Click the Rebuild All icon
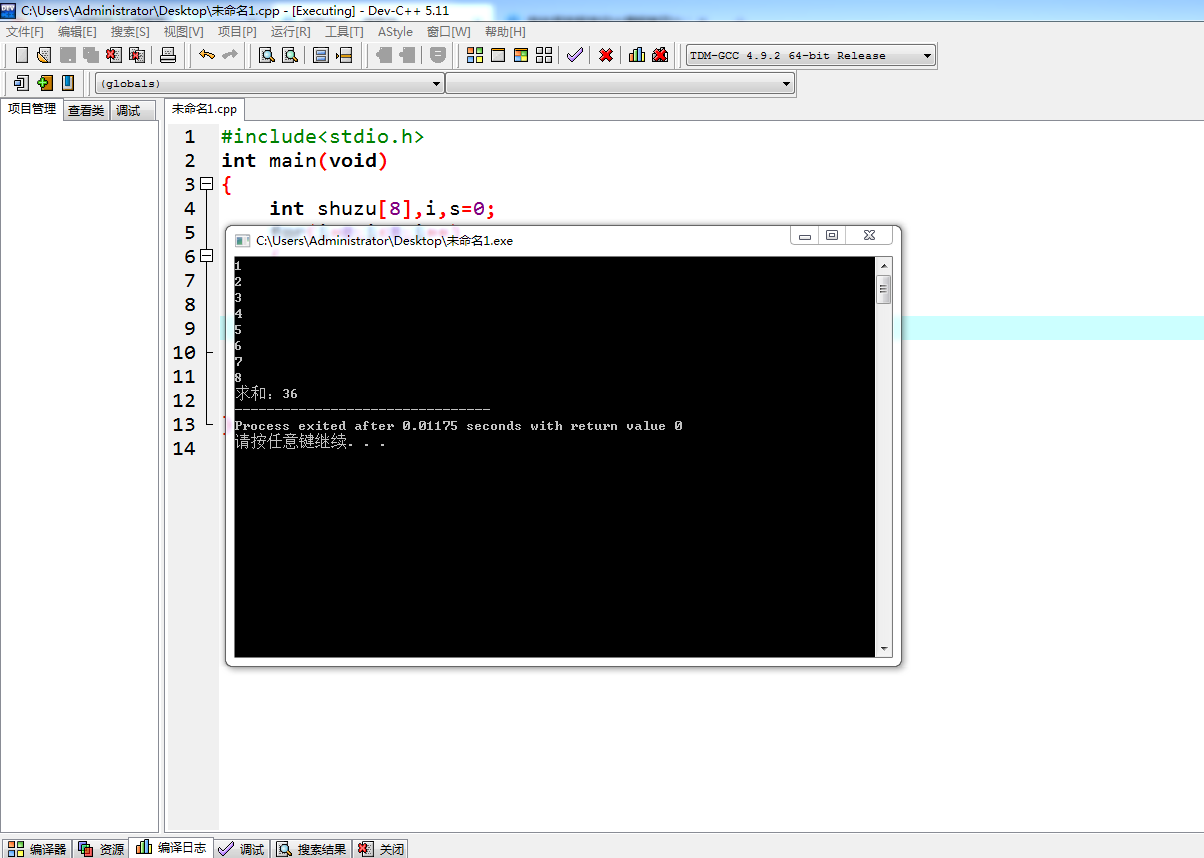Image resolution: width=1204 pixels, height=858 pixels. 544,55
